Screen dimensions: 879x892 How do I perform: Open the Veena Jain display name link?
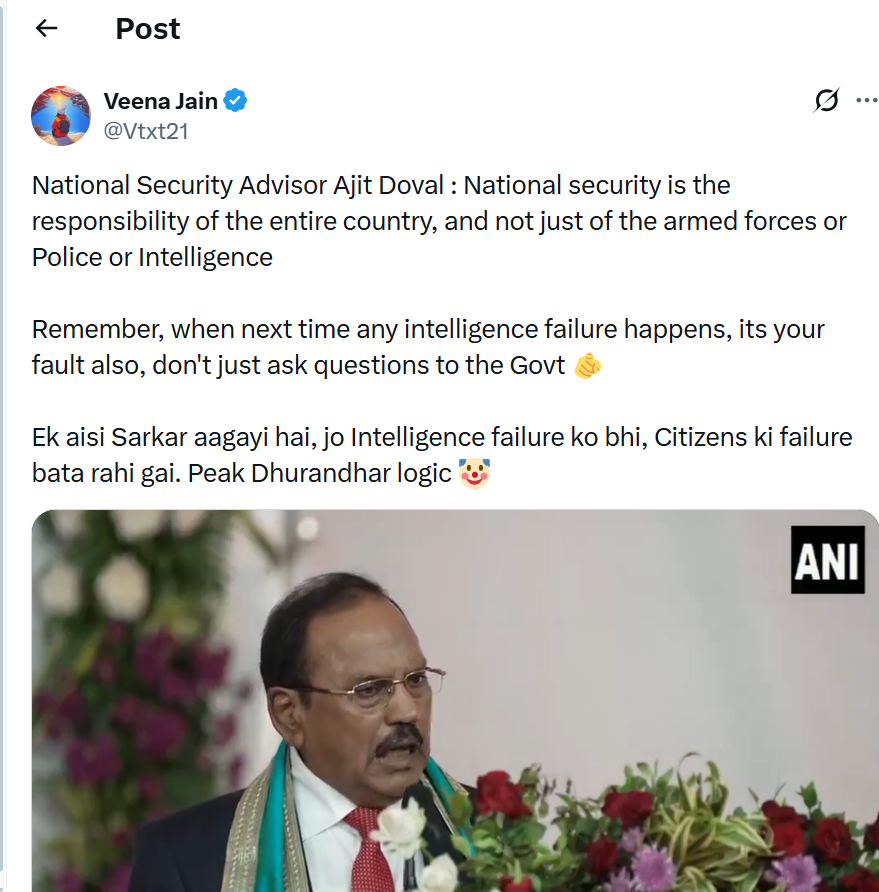[161, 101]
